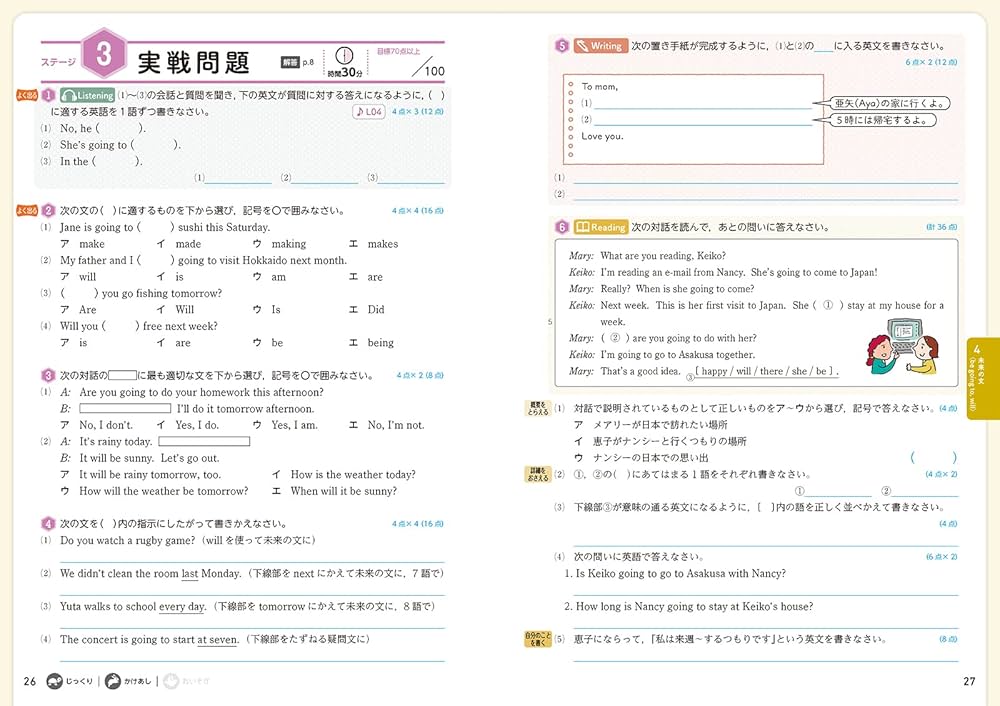Click the clock icon showing 30分
This screenshot has height=706, width=1000.
344,56
